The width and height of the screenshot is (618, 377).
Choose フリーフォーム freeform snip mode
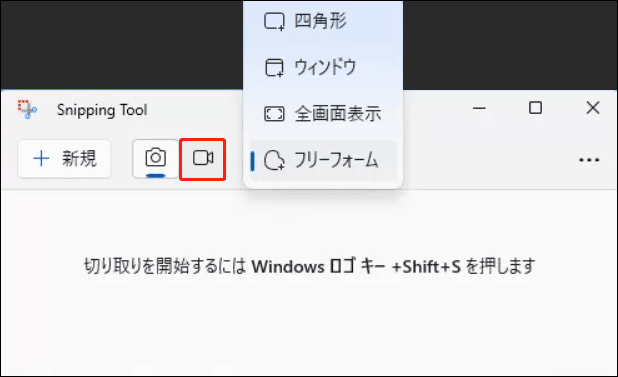click(323, 160)
